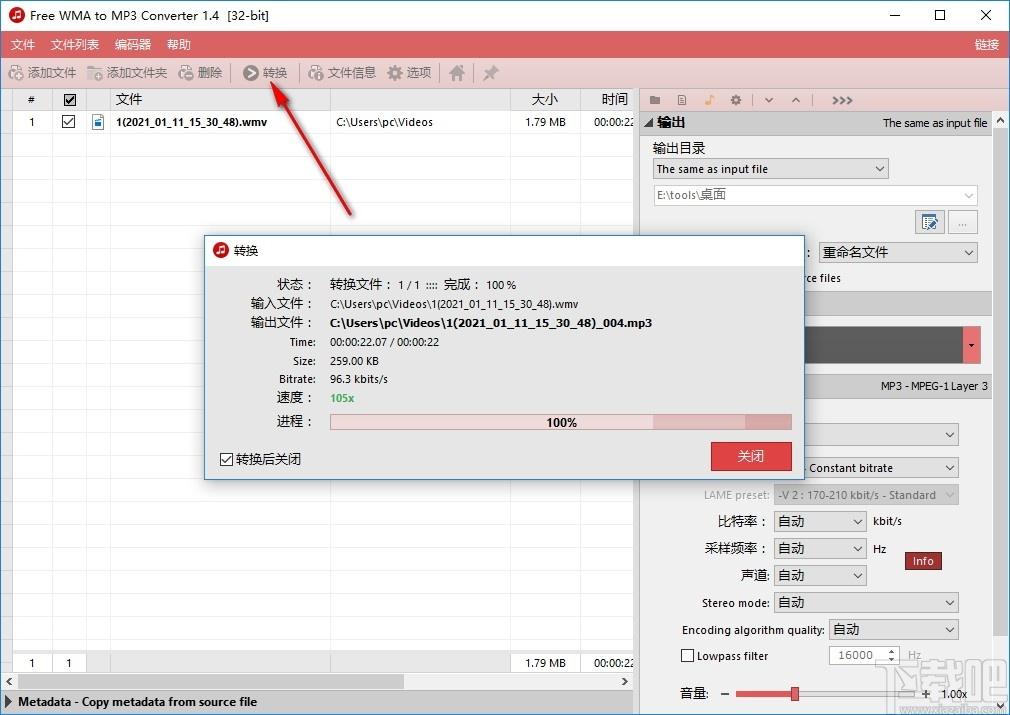Click the triple arrow >>> icon
This screenshot has height=715, width=1010.
(x=842, y=100)
